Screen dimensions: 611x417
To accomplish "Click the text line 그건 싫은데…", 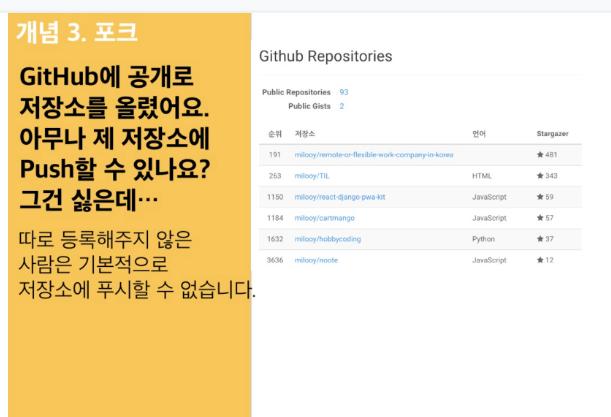I will (x=88, y=200).
